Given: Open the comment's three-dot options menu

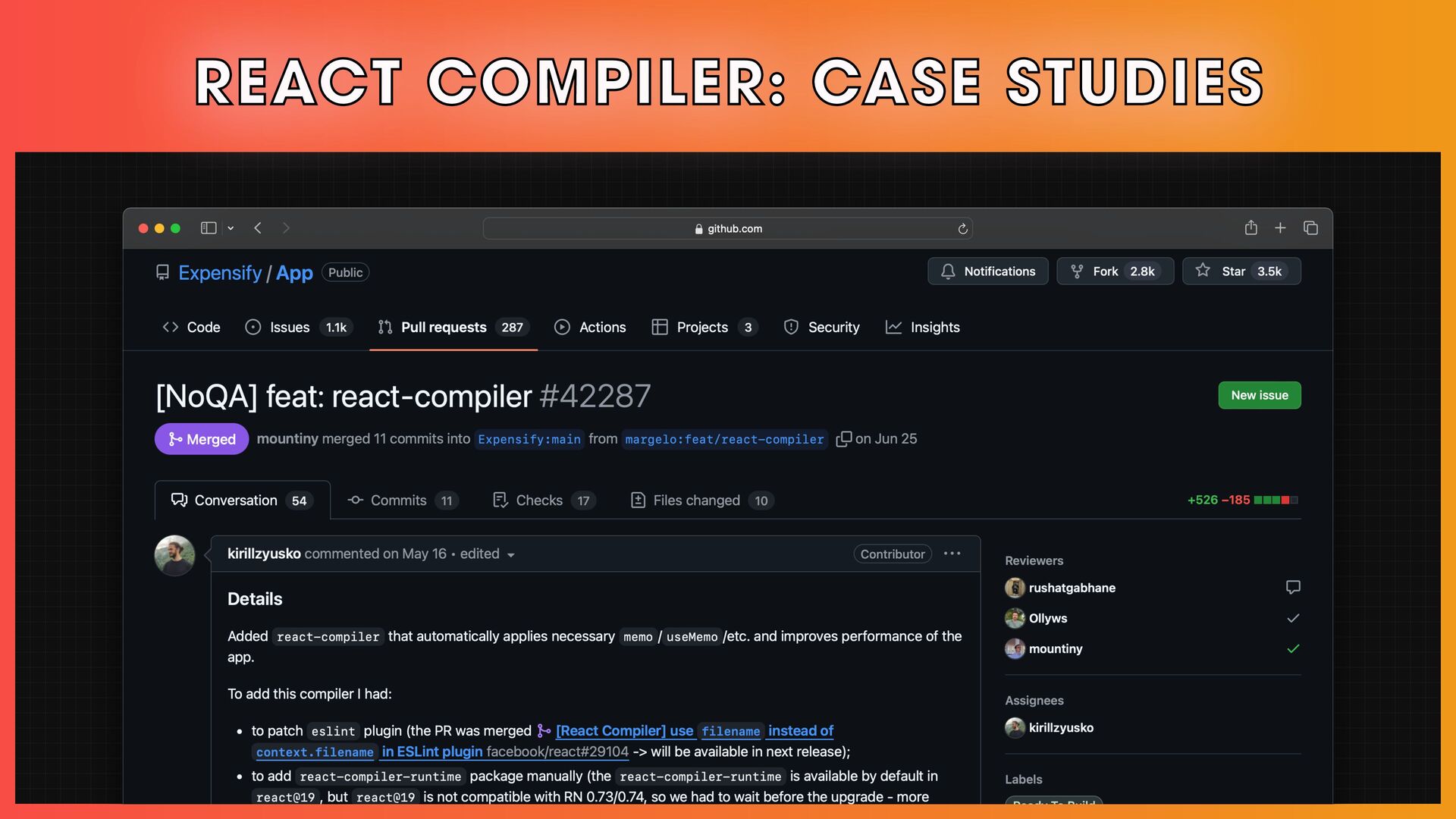Looking at the screenshot, I should click(952, 554).
